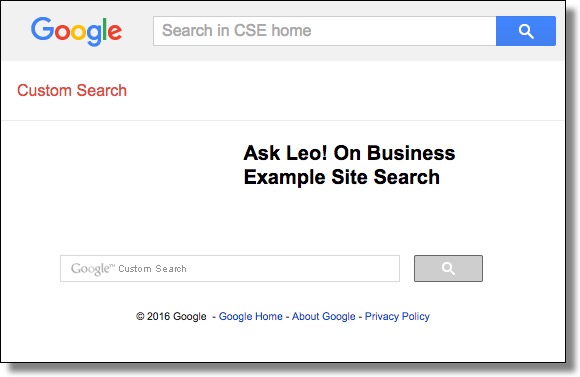The image size is (580, 377).
Task: Click the 'Custom Search' watermark text in lower field
Action: coord(152,269)
